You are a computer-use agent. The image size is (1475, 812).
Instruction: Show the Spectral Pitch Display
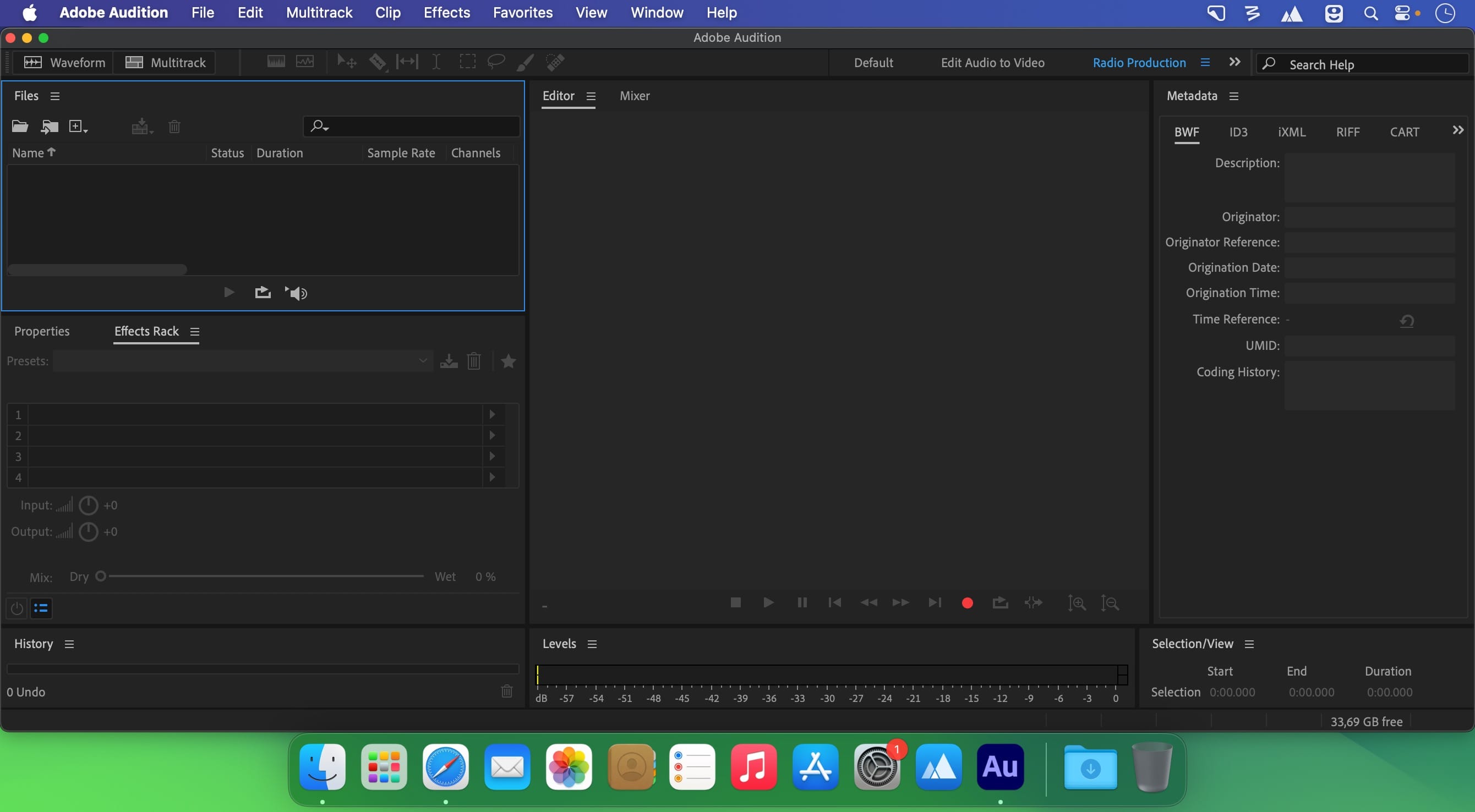click(x=304, y=62)
